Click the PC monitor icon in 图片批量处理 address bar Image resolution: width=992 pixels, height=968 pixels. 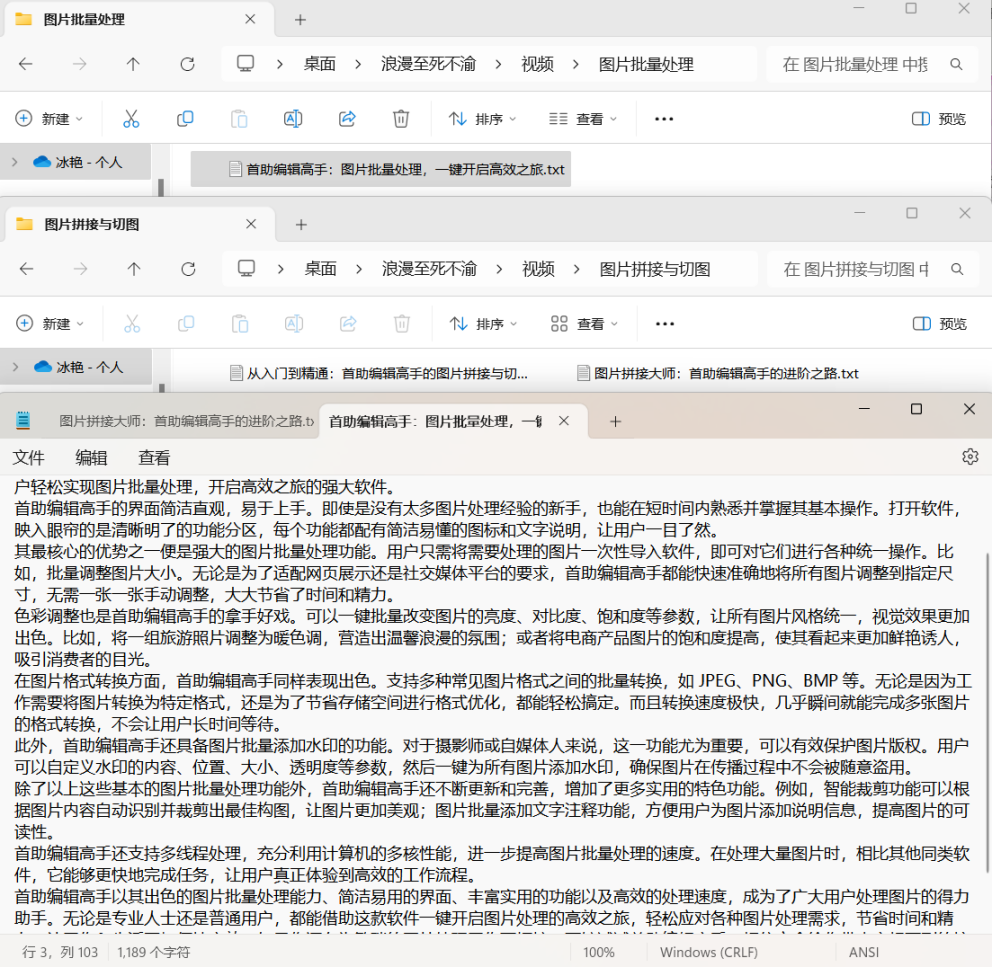(245, 64)
